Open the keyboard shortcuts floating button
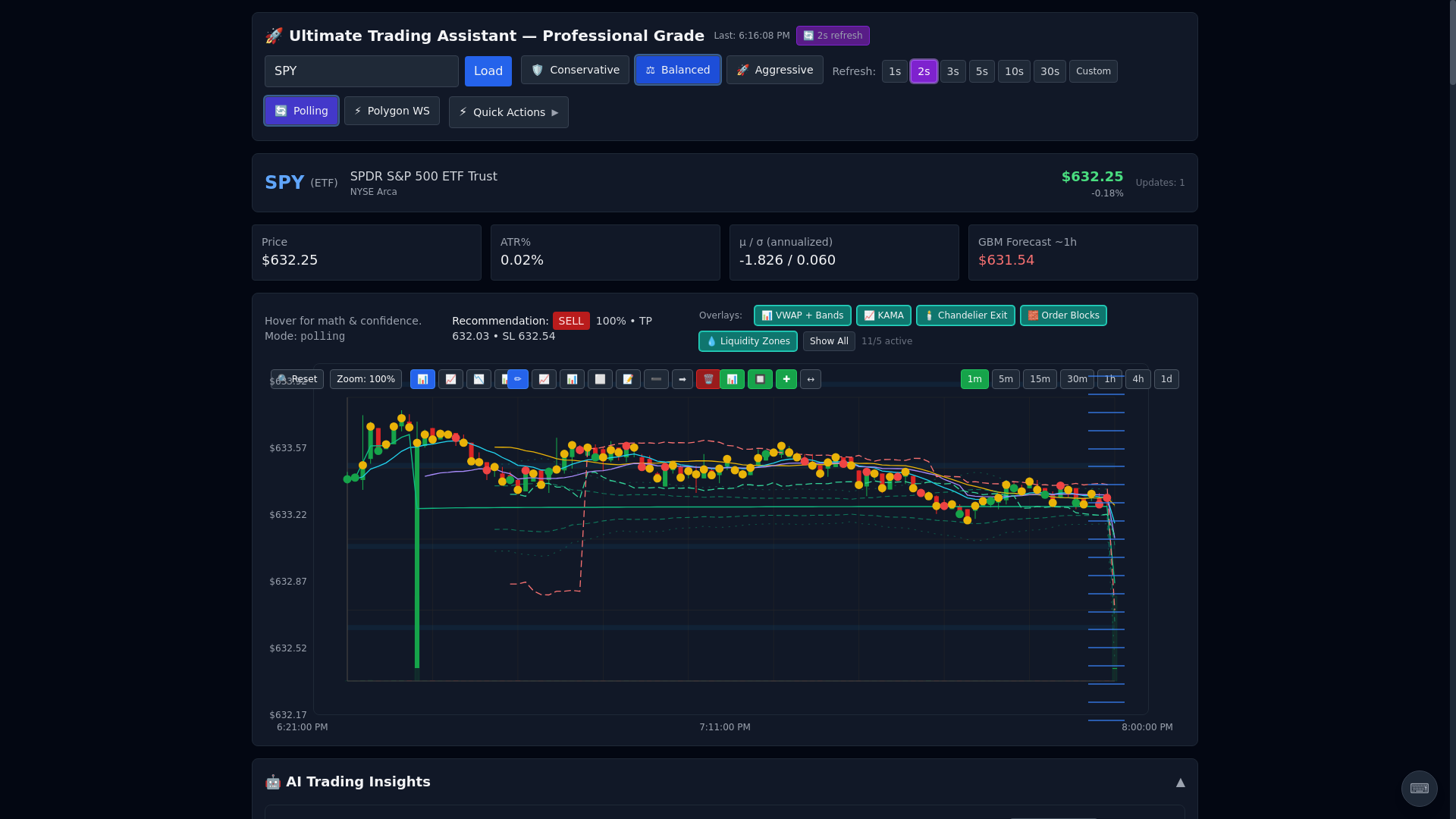Image resolution: width=1456 pixels, height=819 pixels. tap(1420, 789)
